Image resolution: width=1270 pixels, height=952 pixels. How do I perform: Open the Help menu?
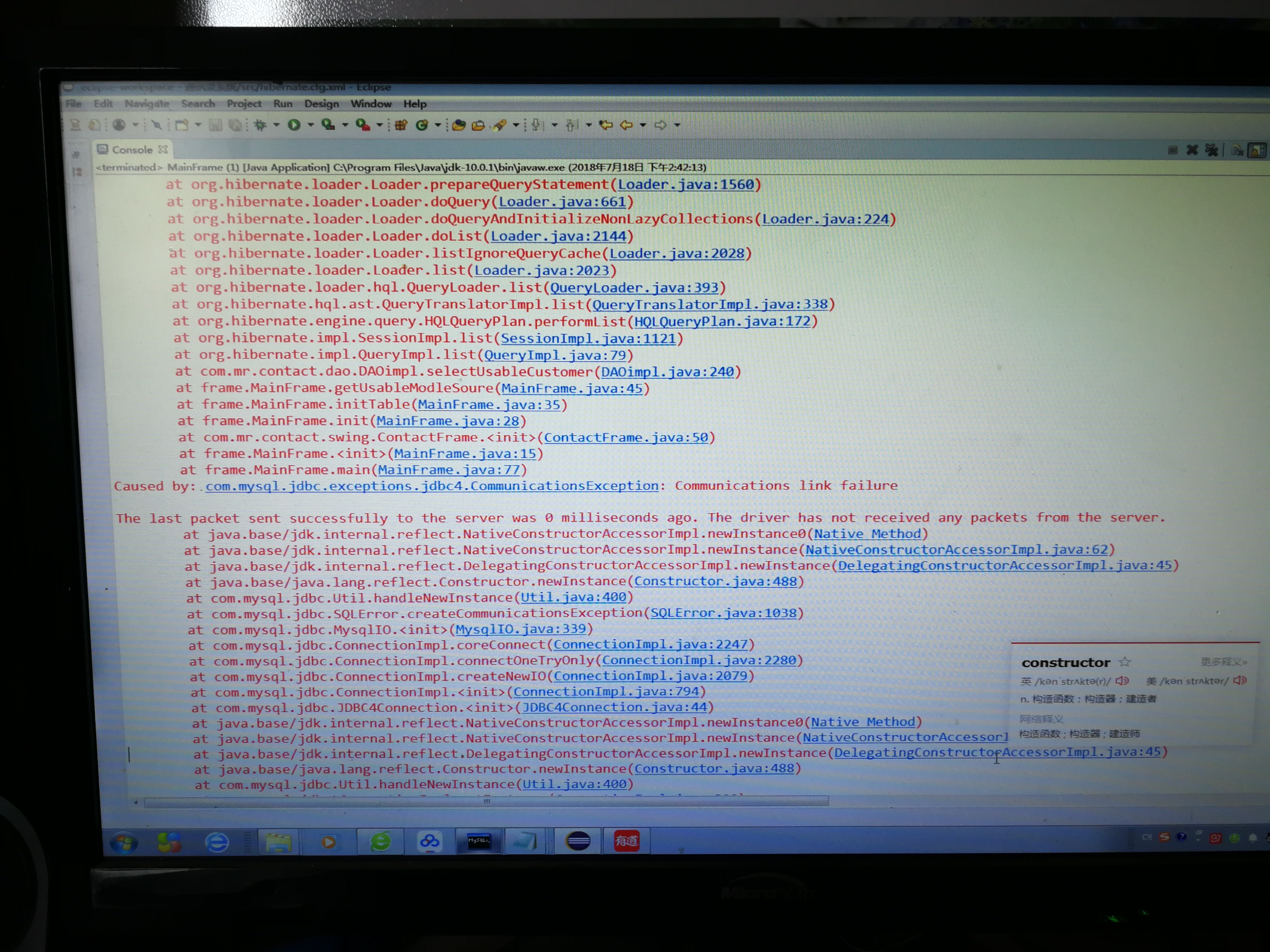click(x=414, y=104)
